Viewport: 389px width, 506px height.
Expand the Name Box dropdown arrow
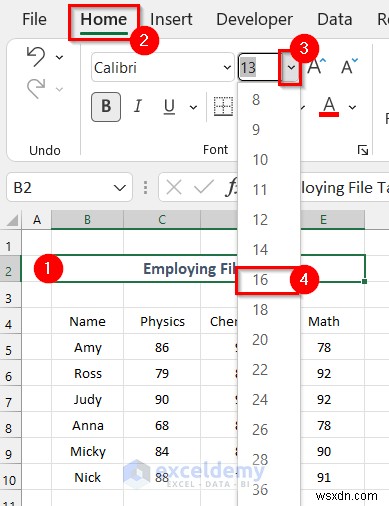pyautogui.click(x=119, y=188)
